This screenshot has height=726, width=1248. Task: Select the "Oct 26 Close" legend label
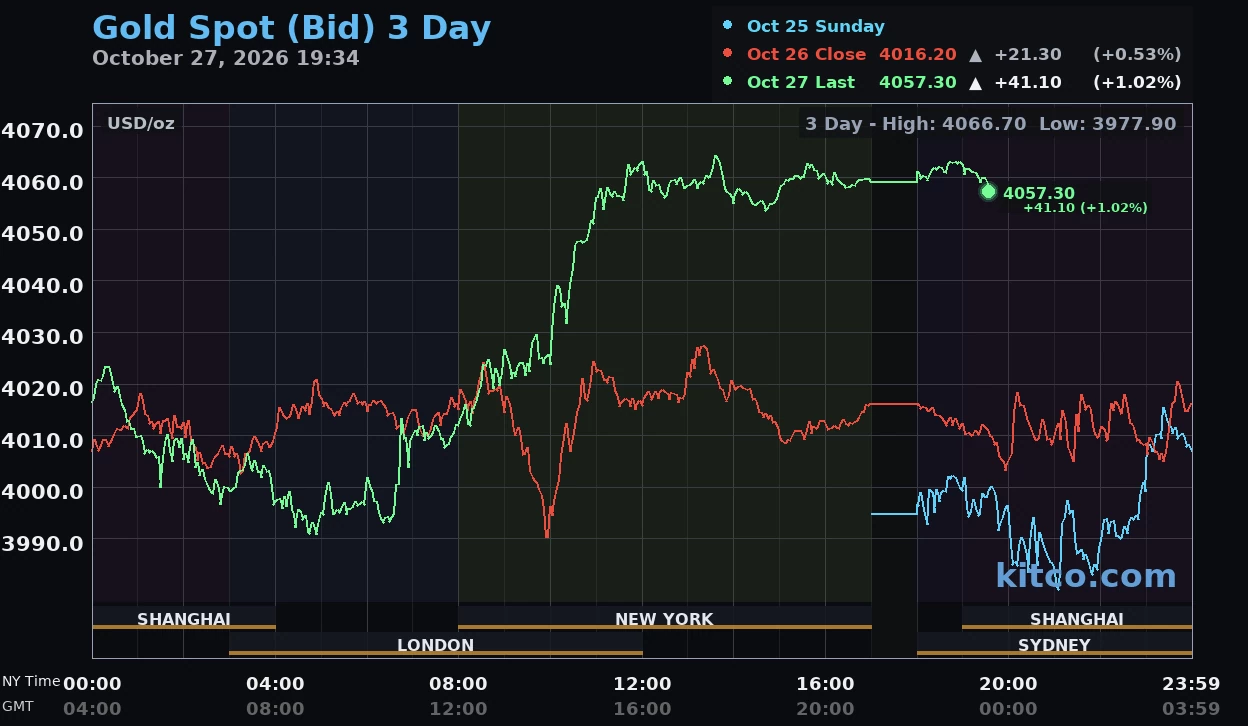coord(807,54)
